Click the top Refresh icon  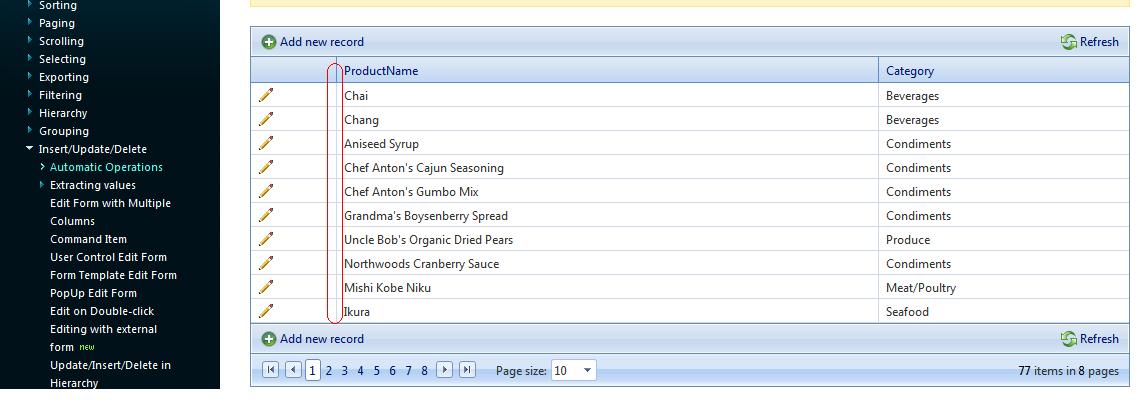click(1068, 42)
